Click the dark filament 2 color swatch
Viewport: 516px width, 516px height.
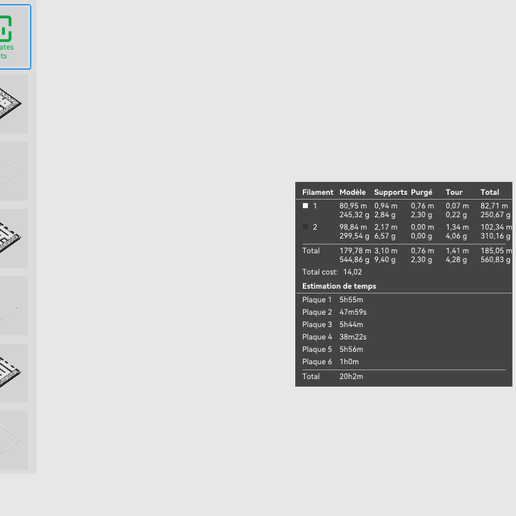click(x=305, y=227)
